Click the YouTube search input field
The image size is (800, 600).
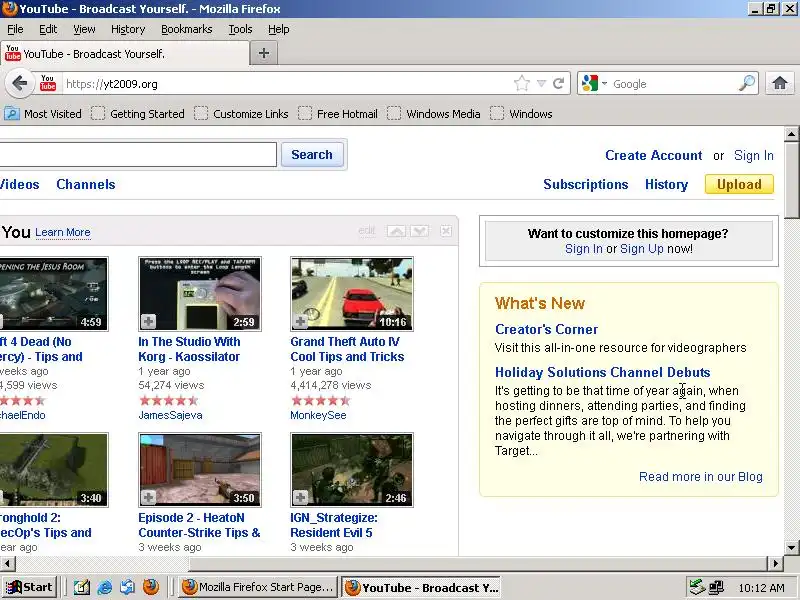tap(138, 154)
